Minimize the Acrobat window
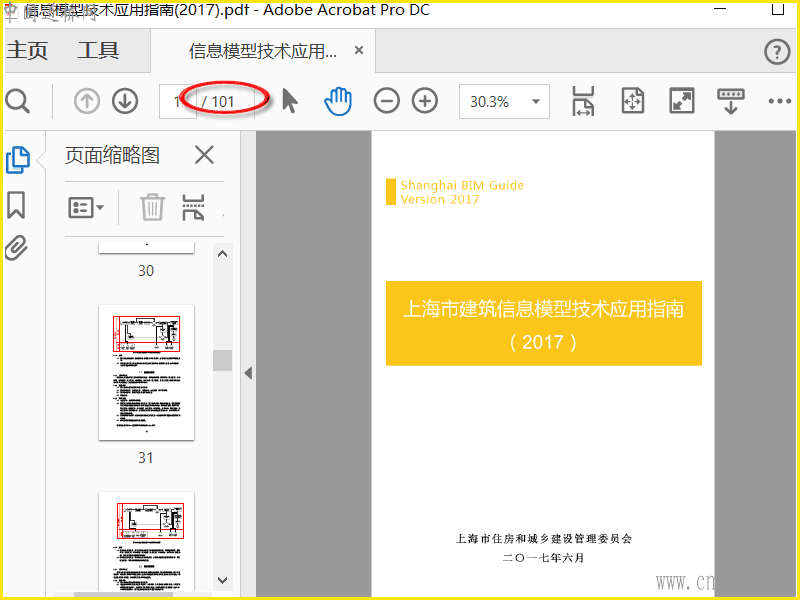This screenshot has width=800, height=600. (720, 9)
